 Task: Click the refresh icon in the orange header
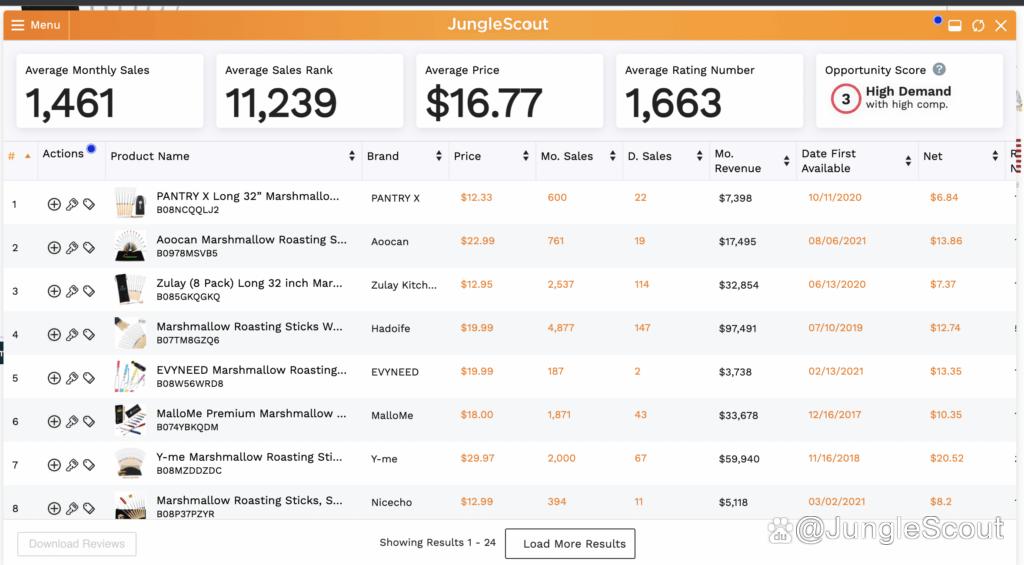point(978,25)
